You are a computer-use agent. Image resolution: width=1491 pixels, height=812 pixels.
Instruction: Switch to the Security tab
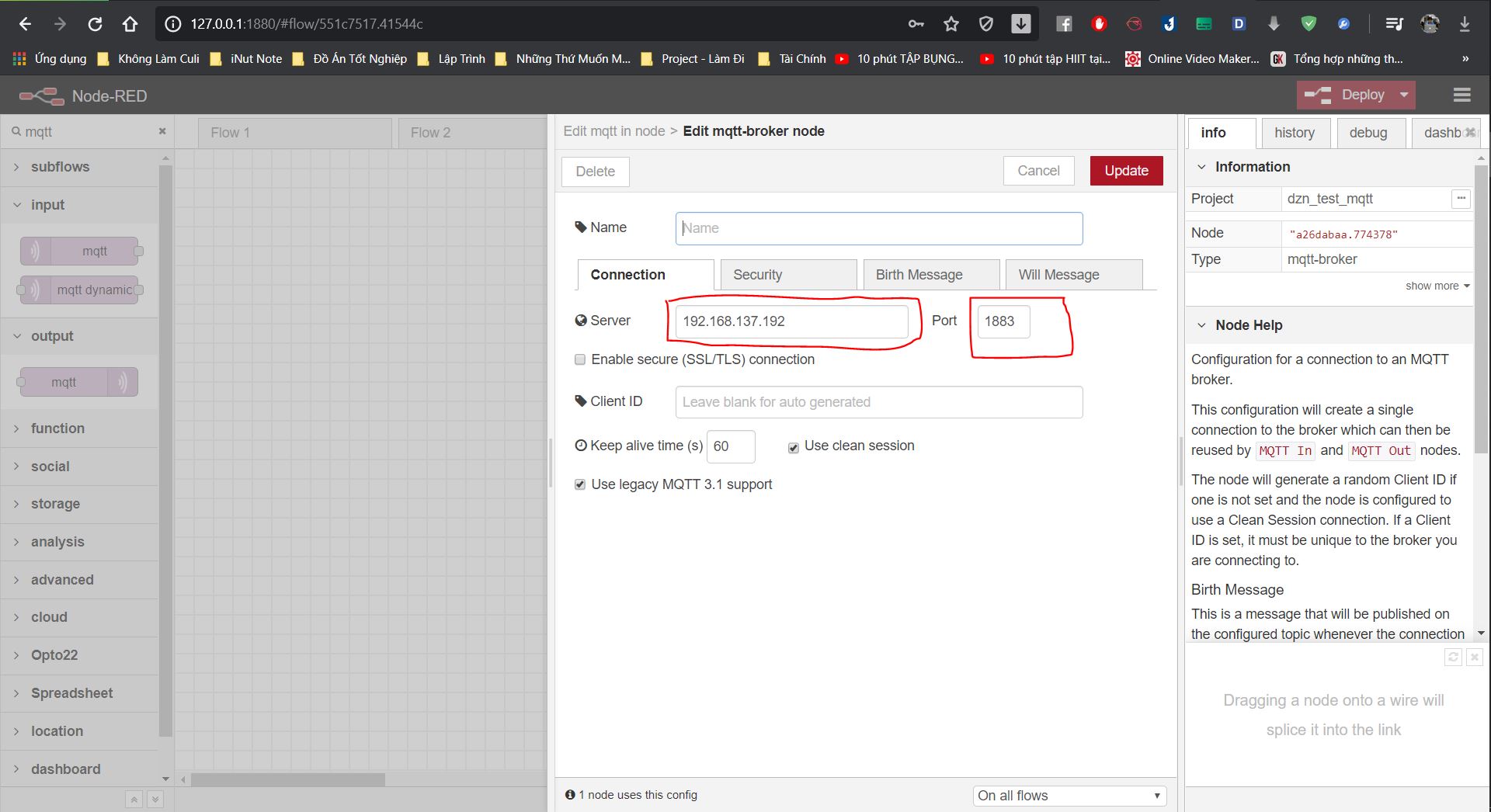788,275
